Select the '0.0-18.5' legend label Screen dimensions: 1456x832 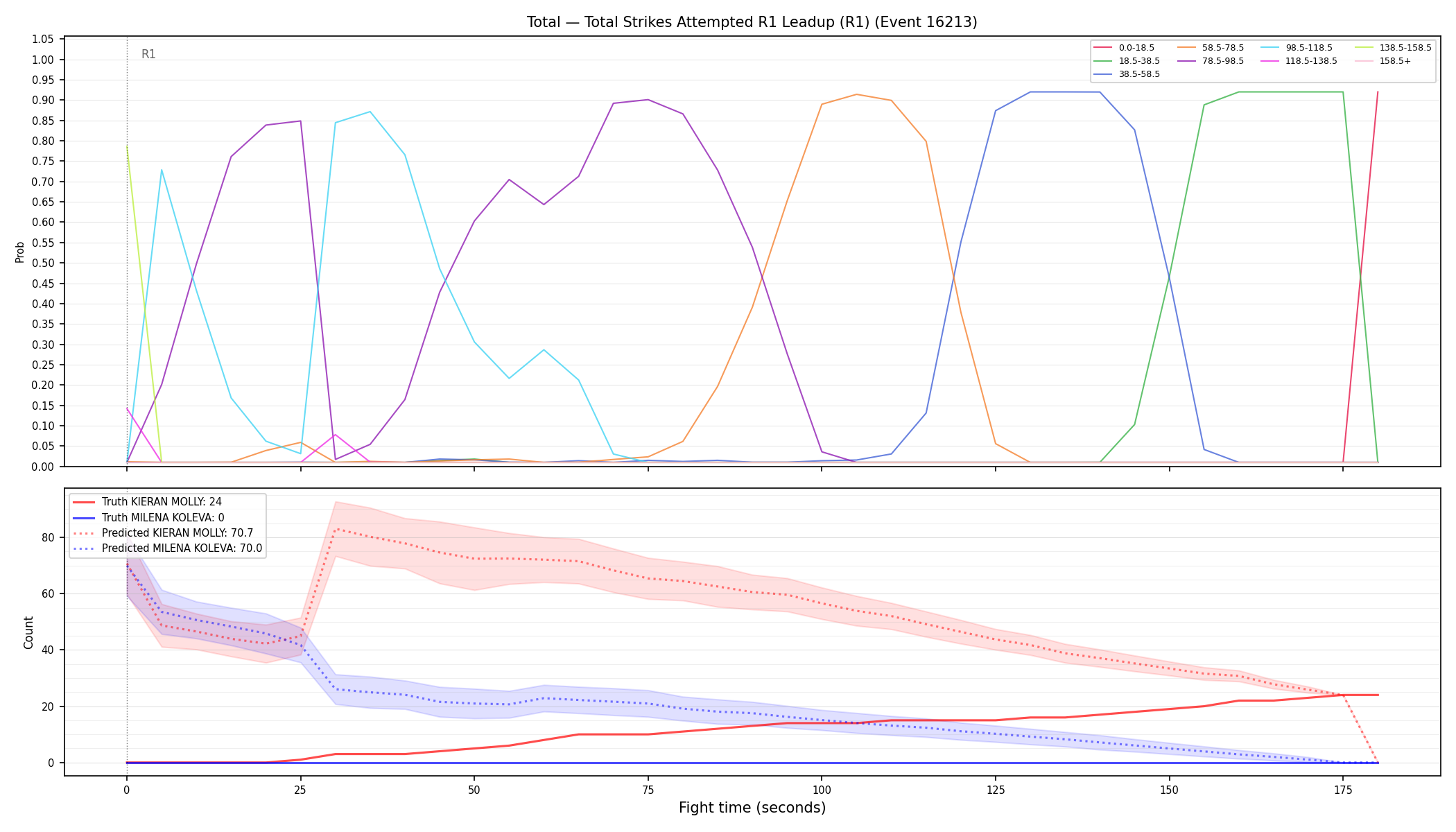click(x=1136, y=48)
